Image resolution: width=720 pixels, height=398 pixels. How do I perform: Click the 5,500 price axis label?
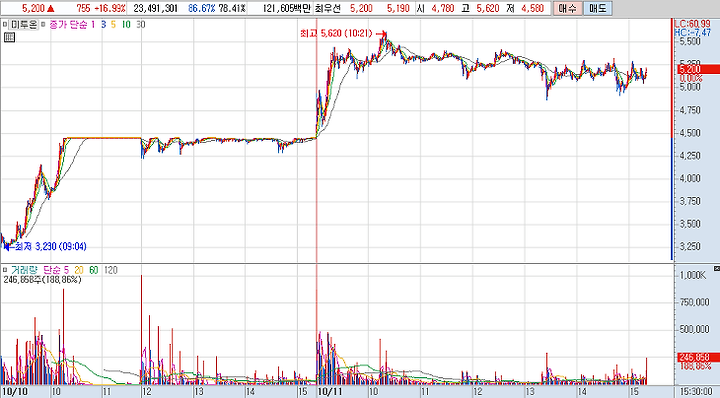point(690,41)
